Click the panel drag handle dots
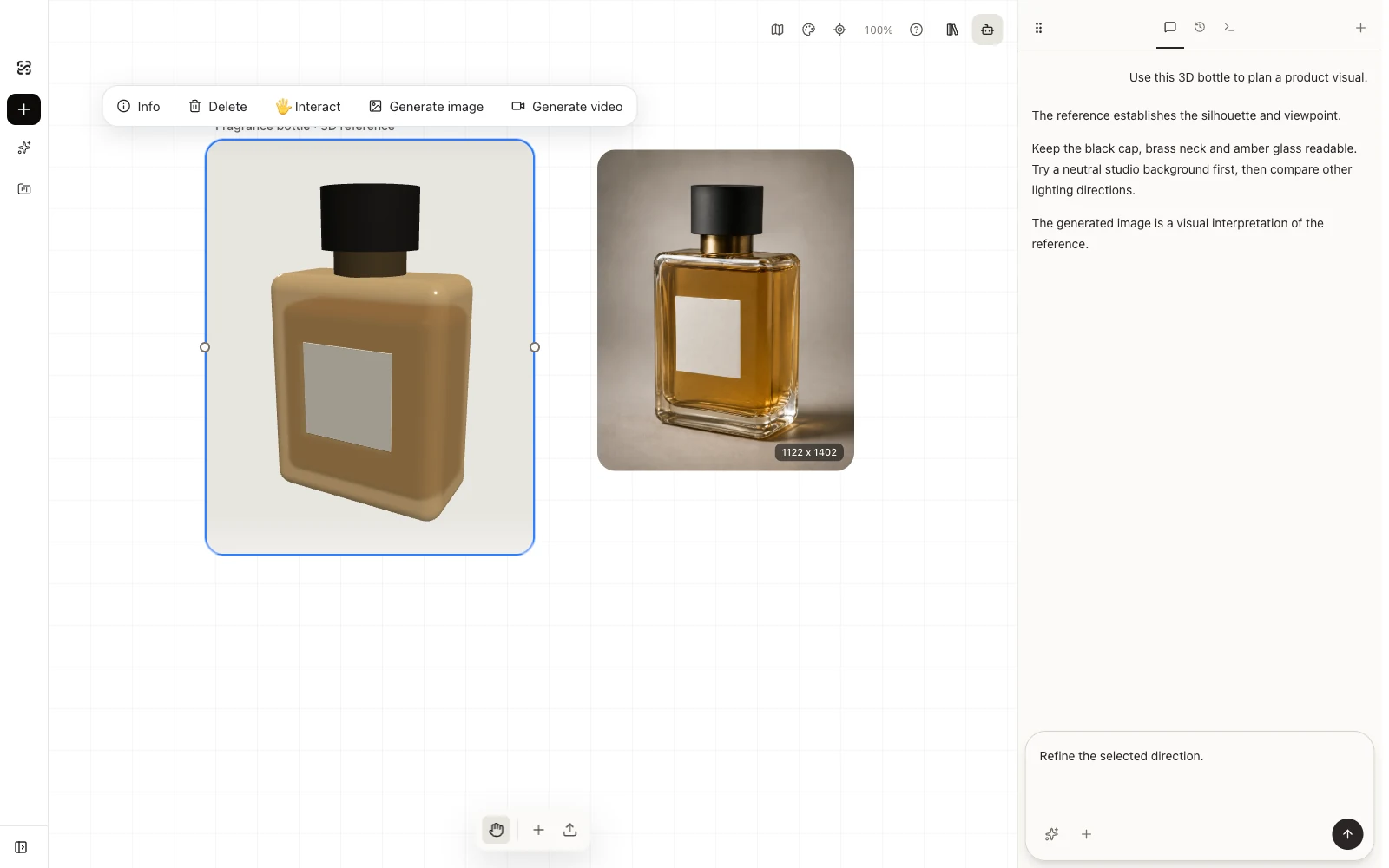 1038,28
